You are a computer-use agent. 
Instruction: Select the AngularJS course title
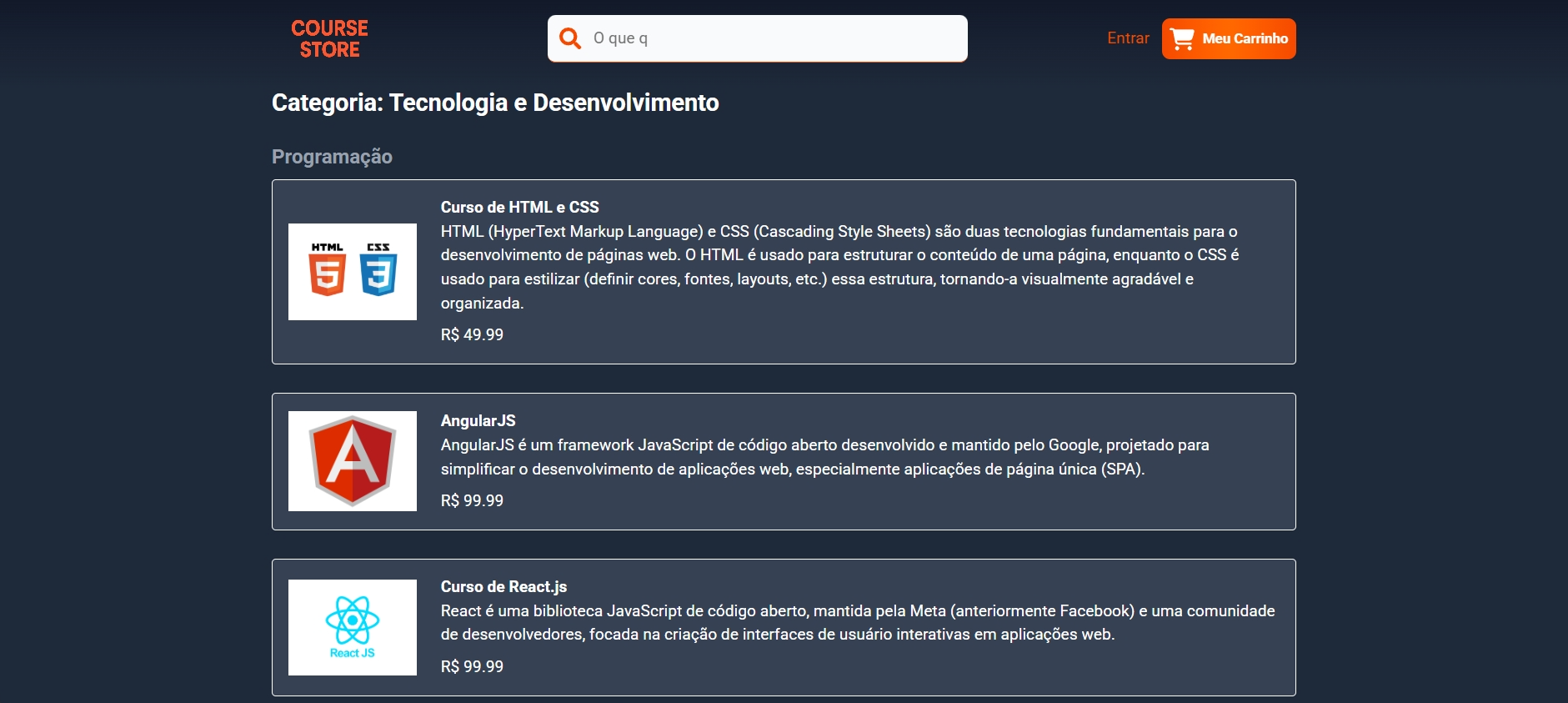coord(478,420)
